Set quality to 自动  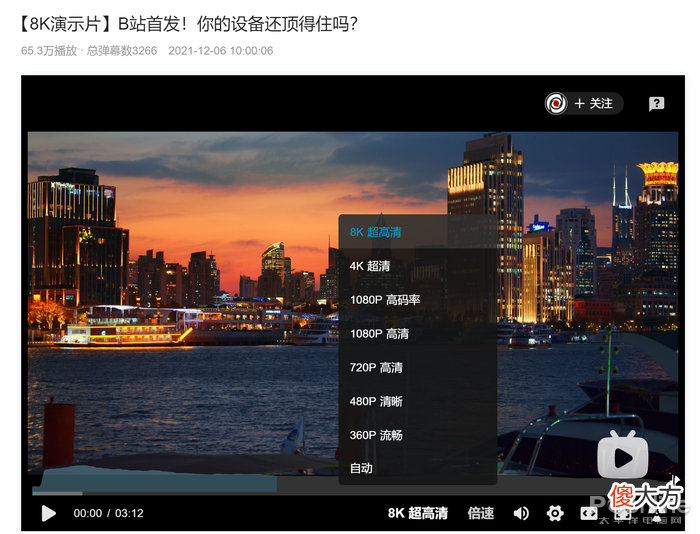(418, 468)
